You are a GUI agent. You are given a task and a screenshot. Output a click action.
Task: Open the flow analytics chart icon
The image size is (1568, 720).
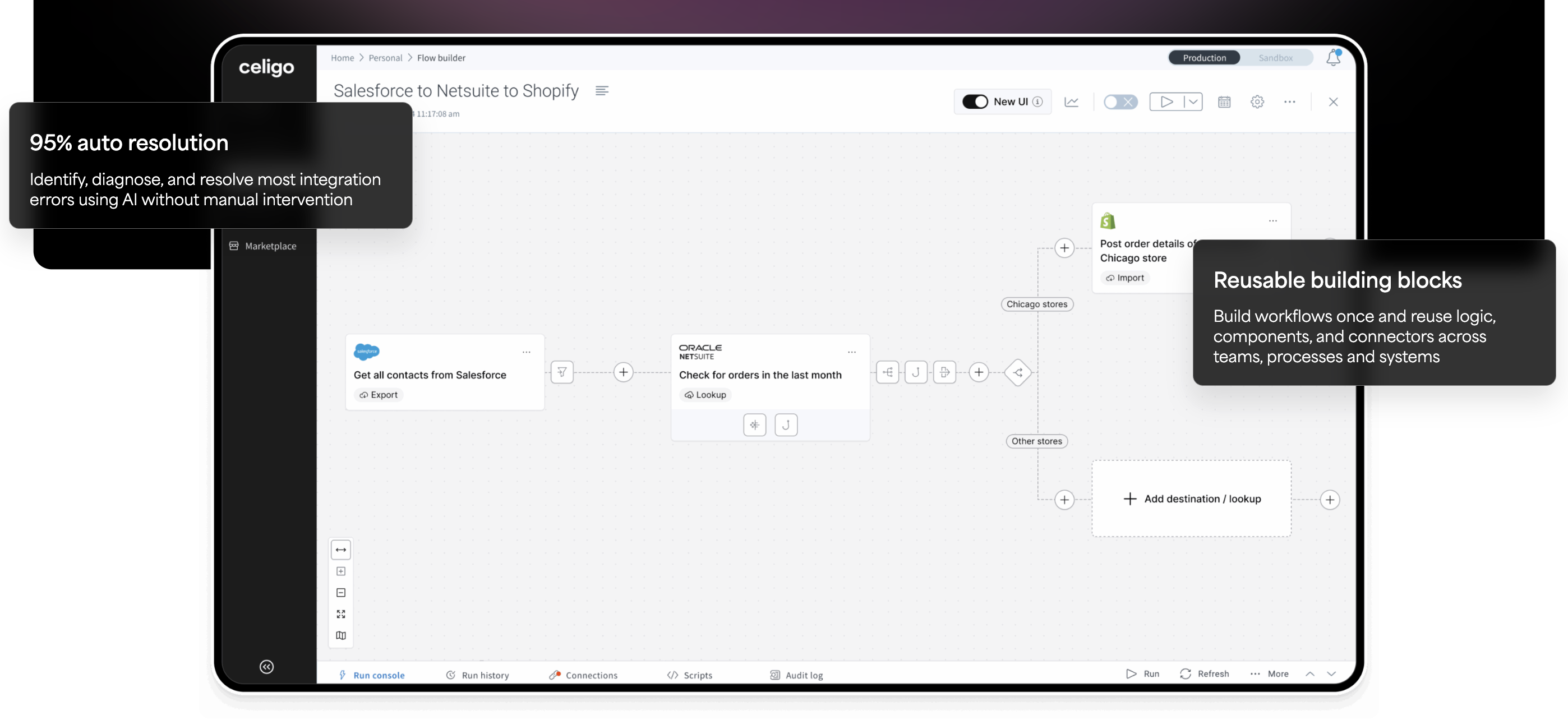pos(1071,101)
